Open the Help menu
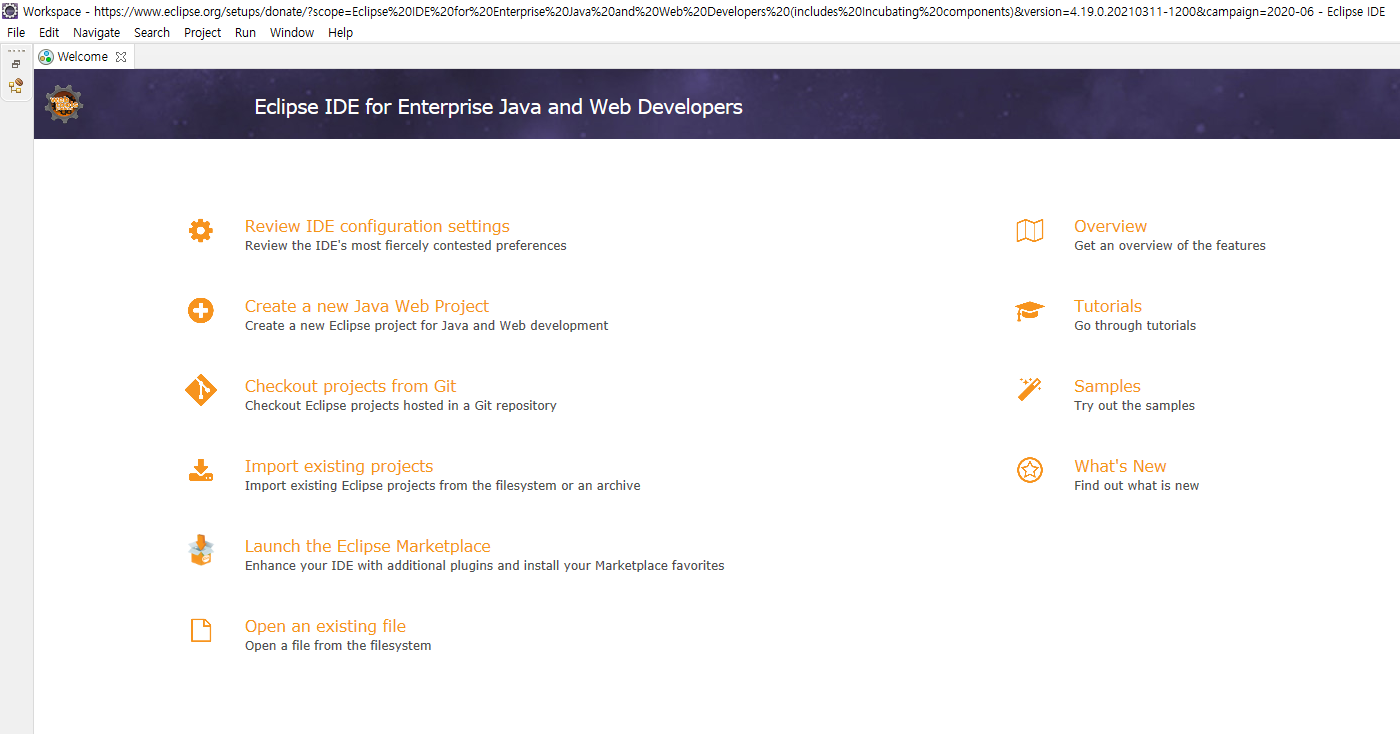1400x734 pixels. (341, 32)
